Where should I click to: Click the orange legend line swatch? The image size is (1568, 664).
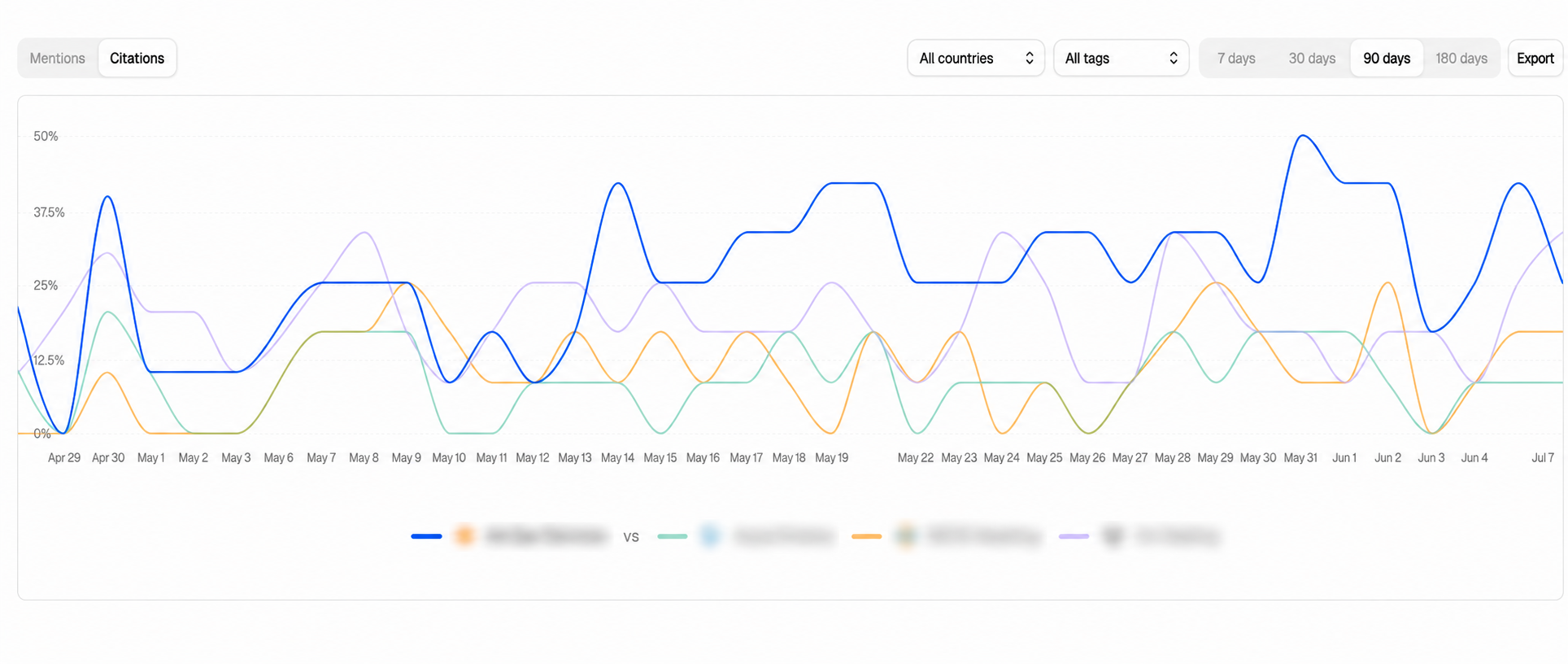pyautogui.click(x=867, y=536)
